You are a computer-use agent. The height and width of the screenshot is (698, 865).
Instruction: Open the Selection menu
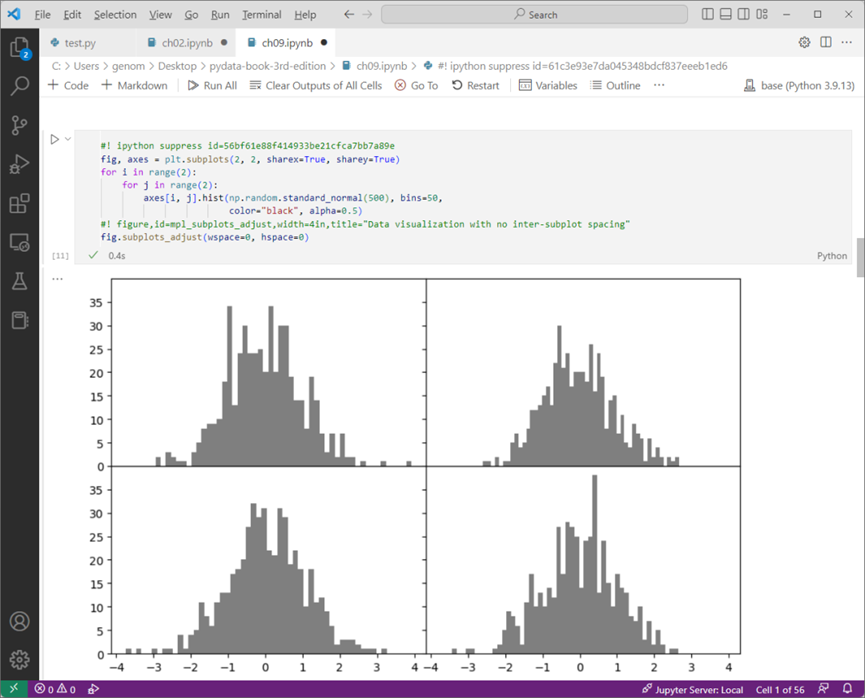pos(115,15)
